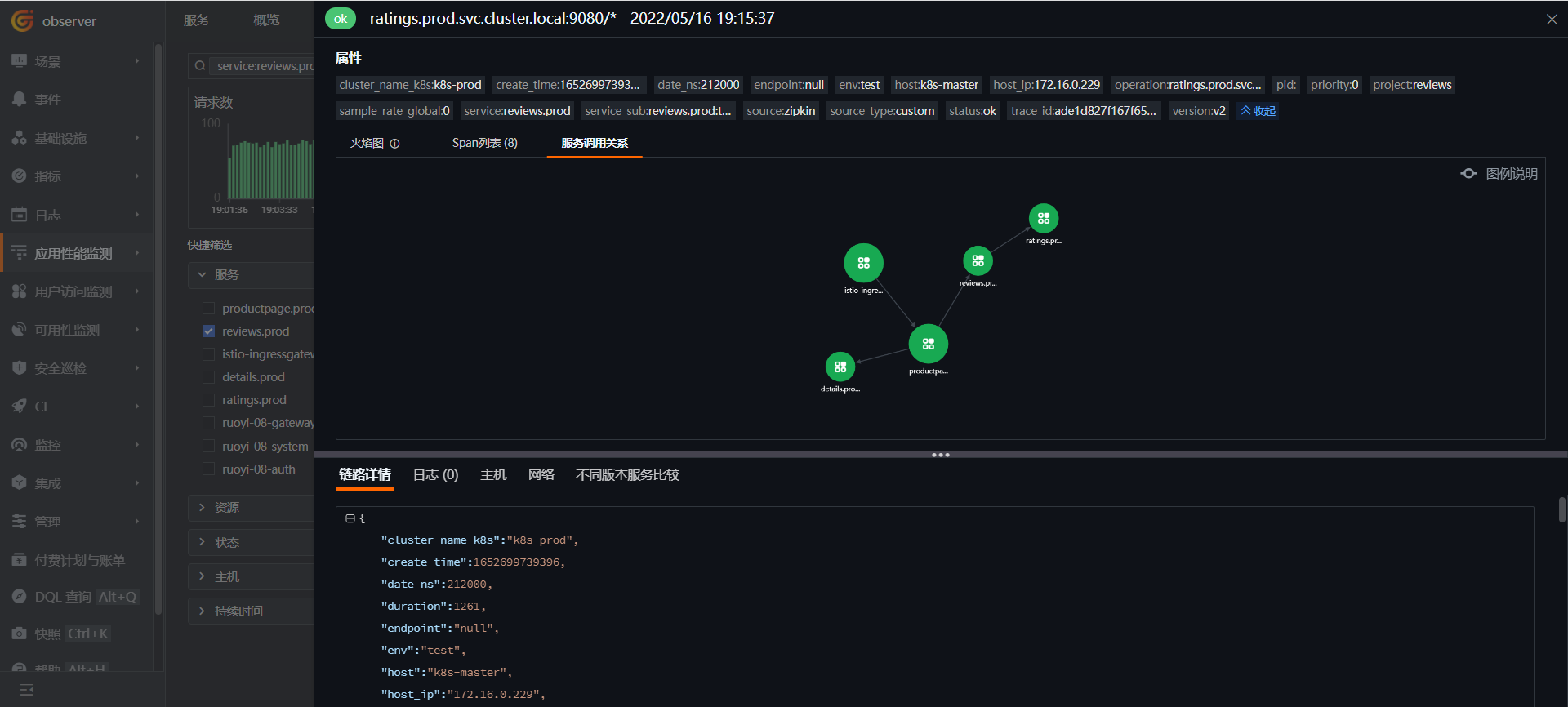1568x707 pixels.
Task: Open the DQL 查询 icon
Action: click(x=19, y=597)
